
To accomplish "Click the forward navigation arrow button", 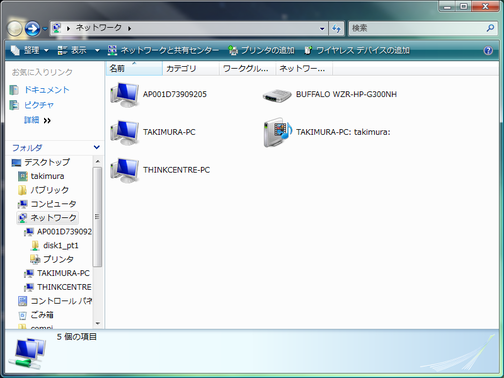I will tap(33, 29).
